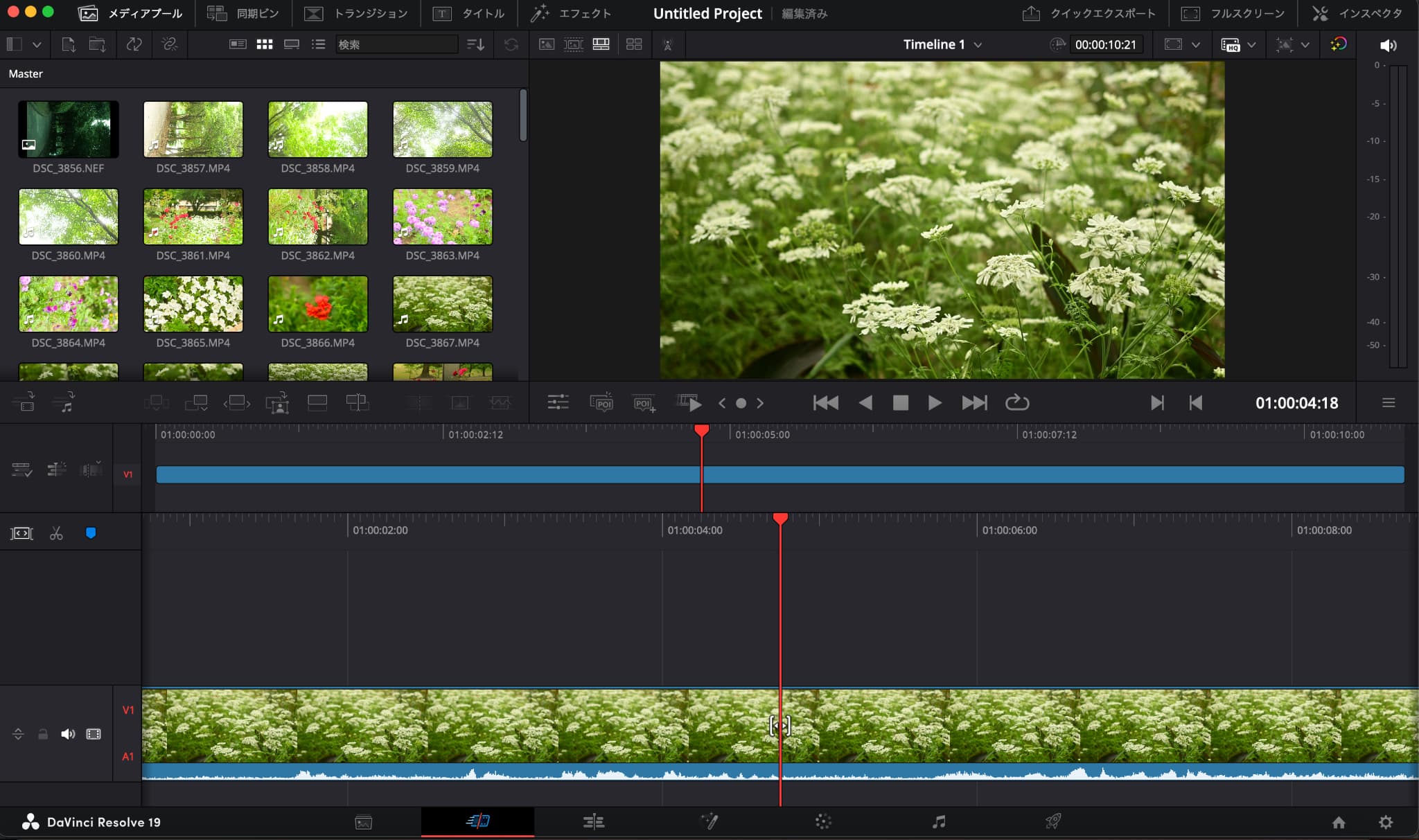Viewport: 1419px width, 840px height.
Task: Open the Deliver page rocket icon
Action: [1052, 822]
